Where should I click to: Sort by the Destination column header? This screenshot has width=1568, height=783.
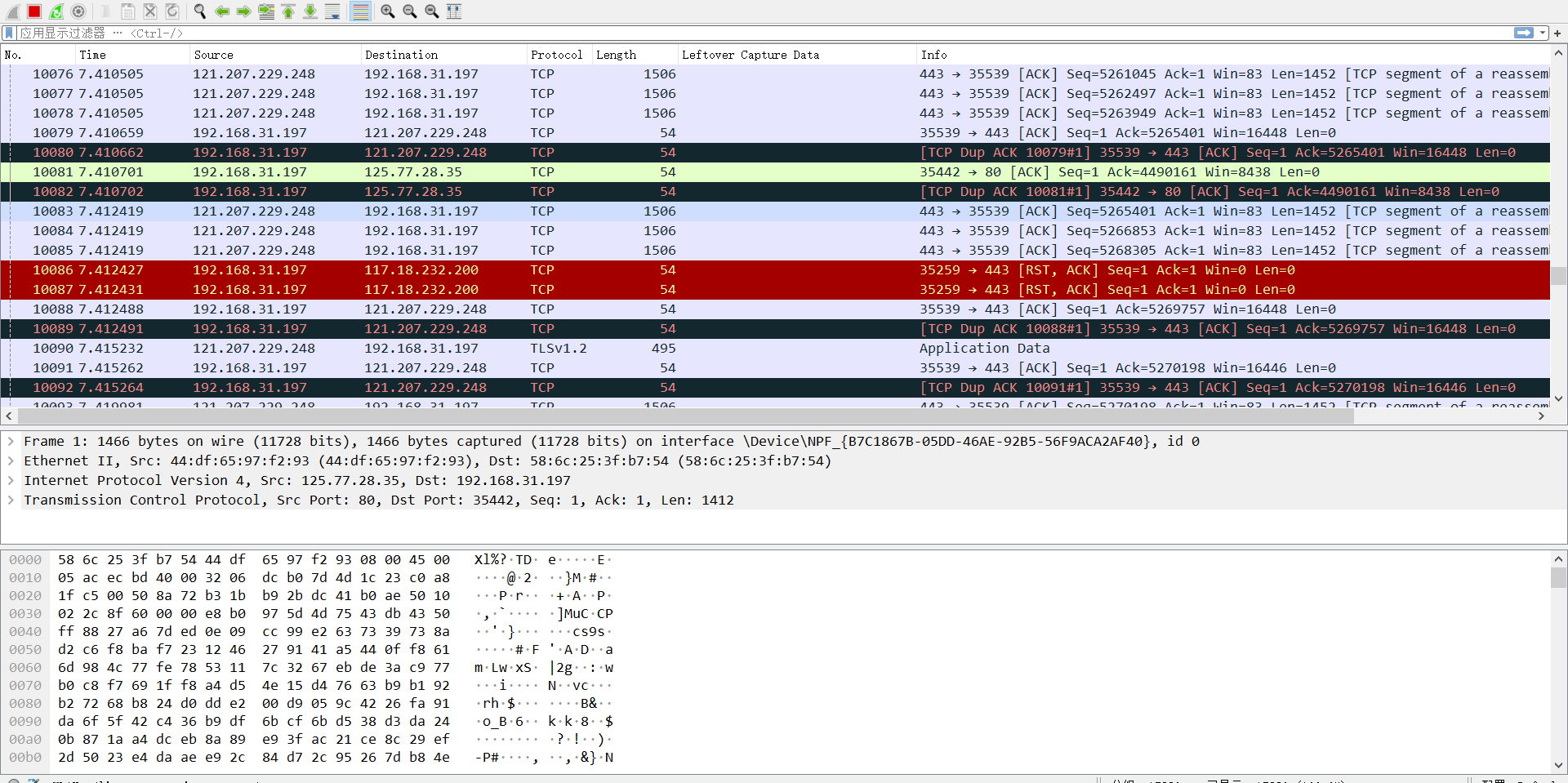pyautogui.click(x=444, y=55)
